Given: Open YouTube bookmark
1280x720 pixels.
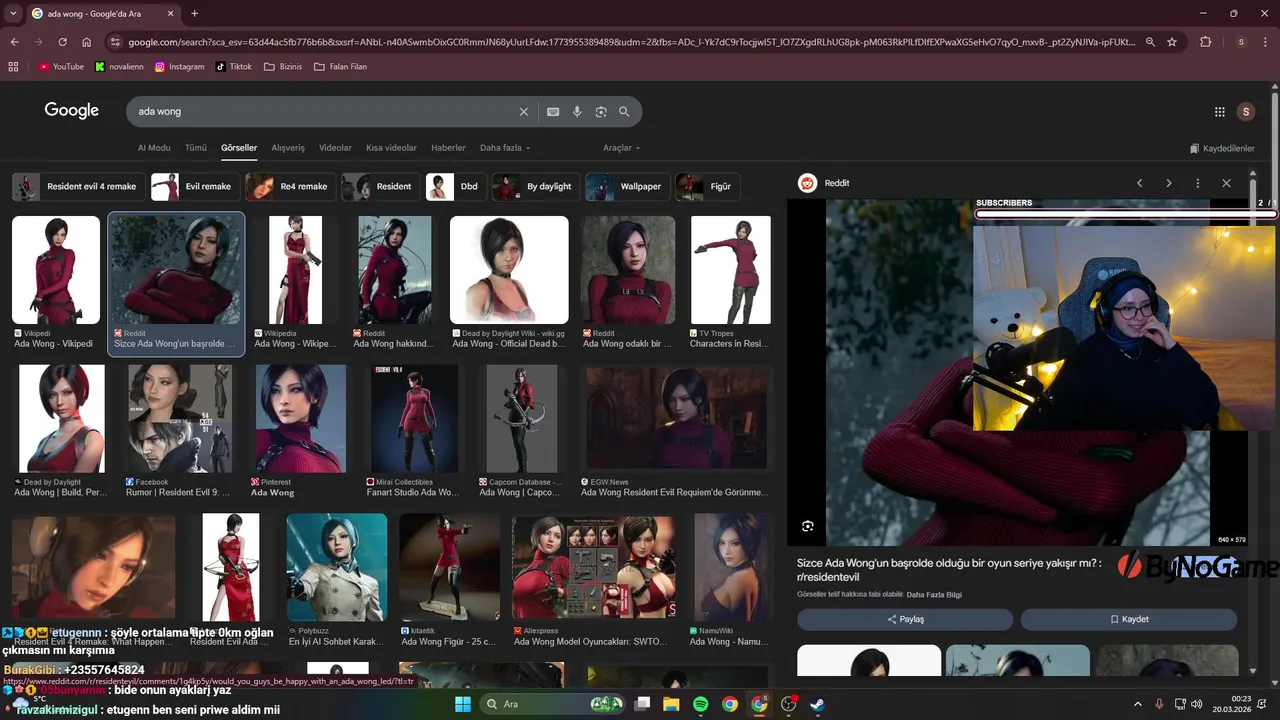Looking at the screenshot, I should click(61, 67).
